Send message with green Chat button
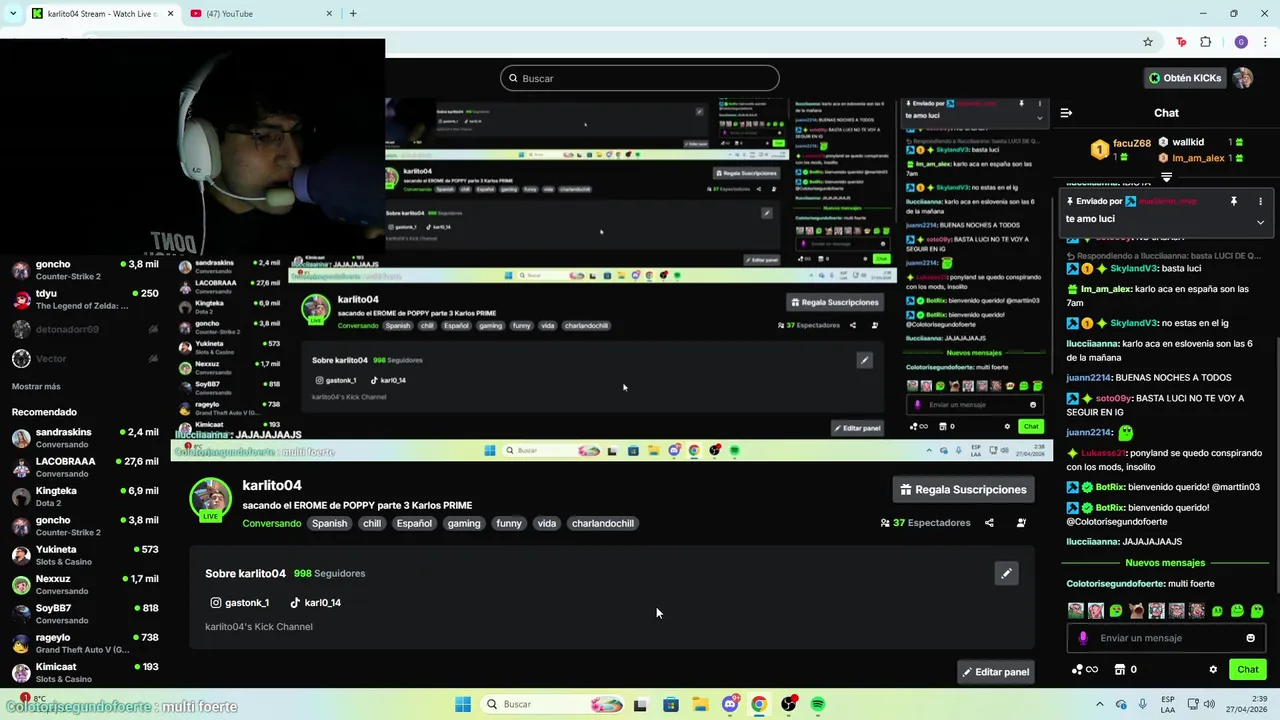The width and height of the screenshot is (1280, 720). click(1248, 669)
